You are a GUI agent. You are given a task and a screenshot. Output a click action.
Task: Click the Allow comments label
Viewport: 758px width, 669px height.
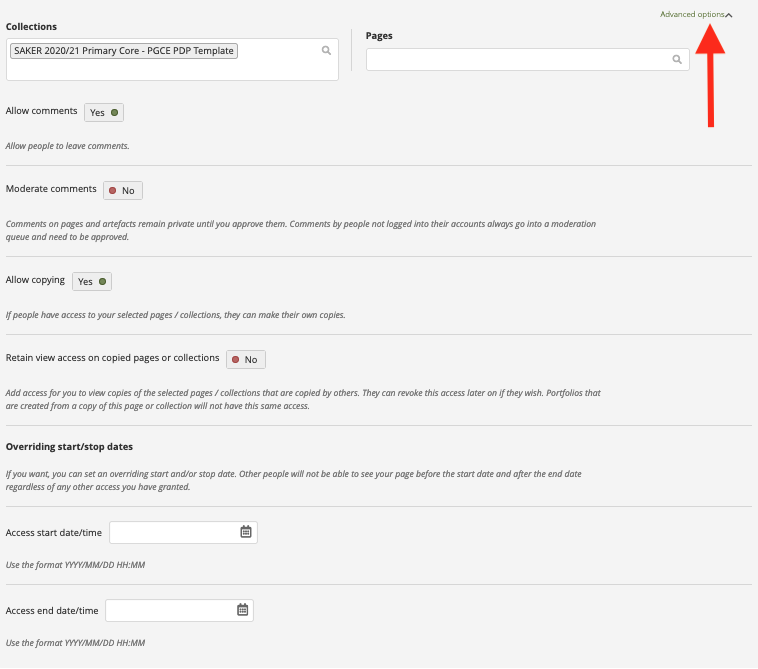(41, 111)
